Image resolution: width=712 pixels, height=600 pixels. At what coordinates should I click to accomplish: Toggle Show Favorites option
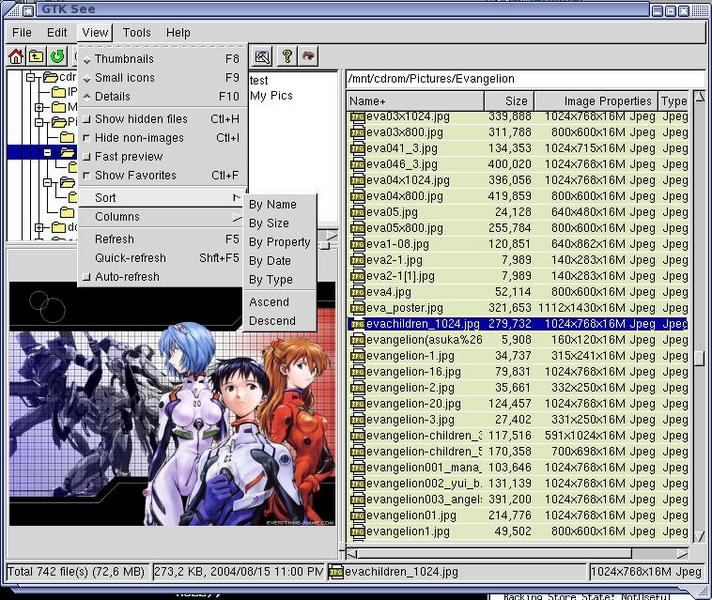(163, 175)
